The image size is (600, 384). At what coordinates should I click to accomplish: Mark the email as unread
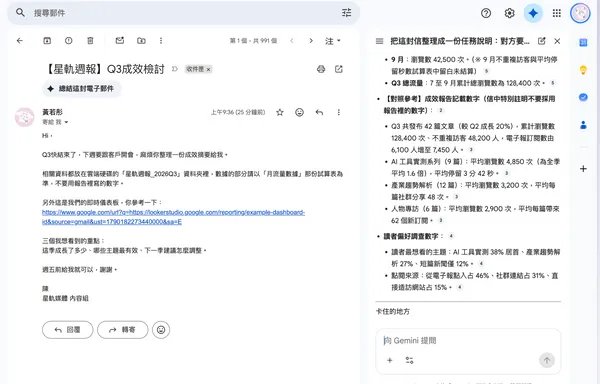pyautogui.click(x=120, y=41)
